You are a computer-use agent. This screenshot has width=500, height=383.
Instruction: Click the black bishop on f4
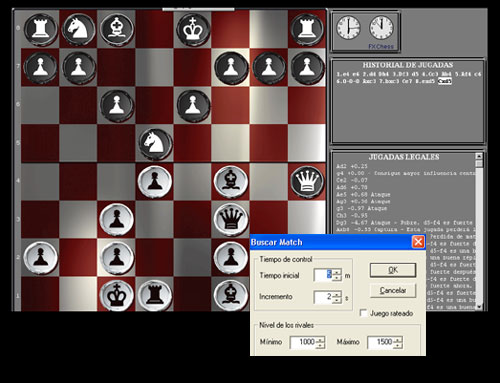(x=231, y=182)
